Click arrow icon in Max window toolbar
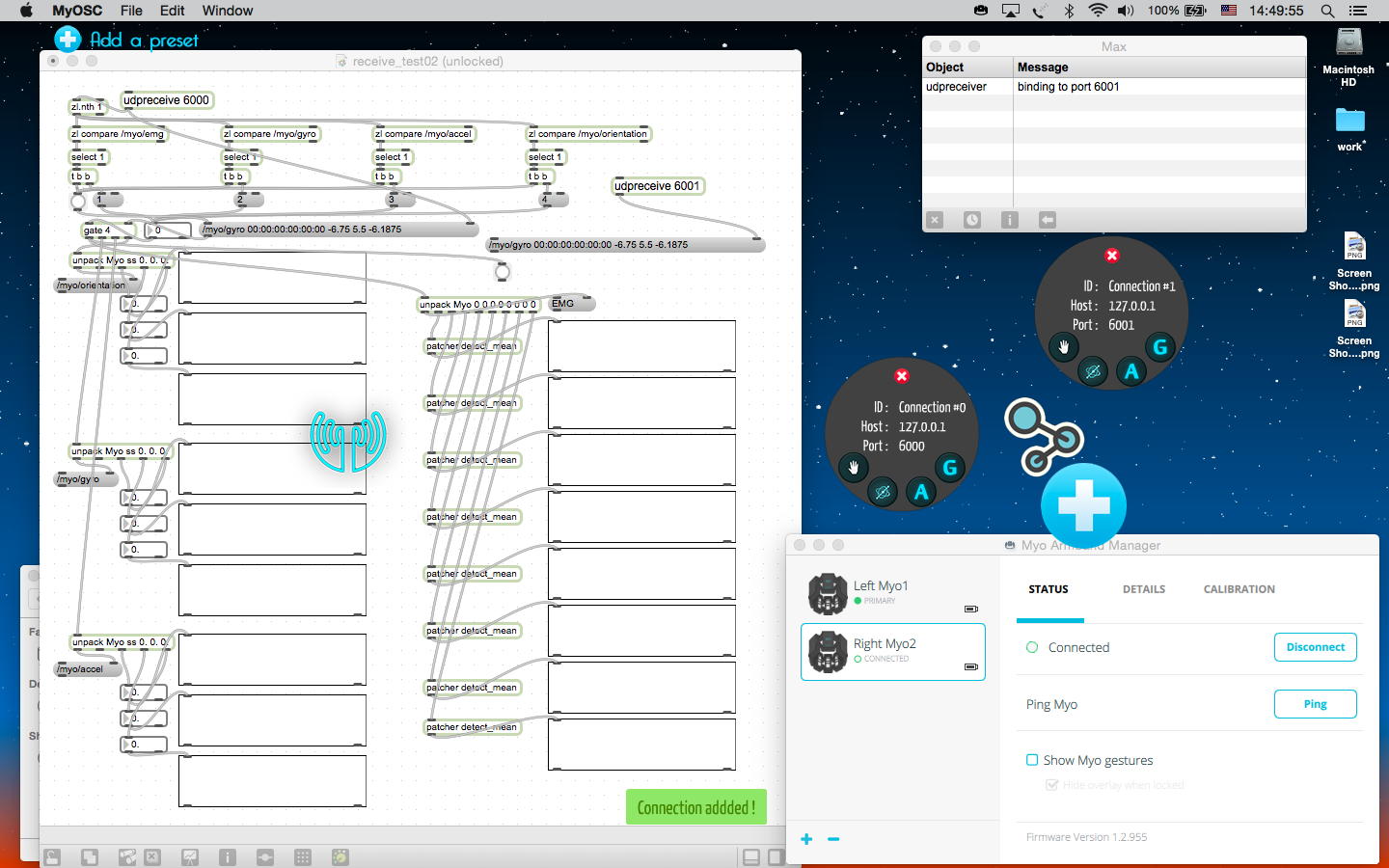This screenshot has height=868, width=1389. 1048,220
